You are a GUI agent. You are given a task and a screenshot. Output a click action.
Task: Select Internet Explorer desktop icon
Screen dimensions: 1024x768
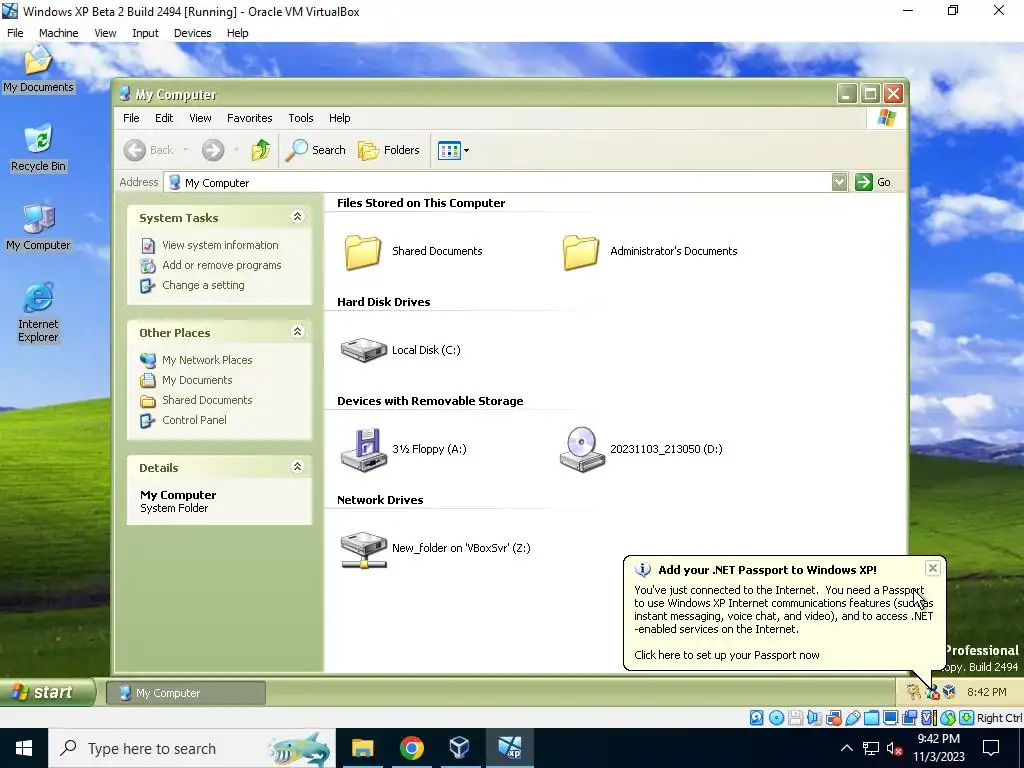click(x=38, y=312)
